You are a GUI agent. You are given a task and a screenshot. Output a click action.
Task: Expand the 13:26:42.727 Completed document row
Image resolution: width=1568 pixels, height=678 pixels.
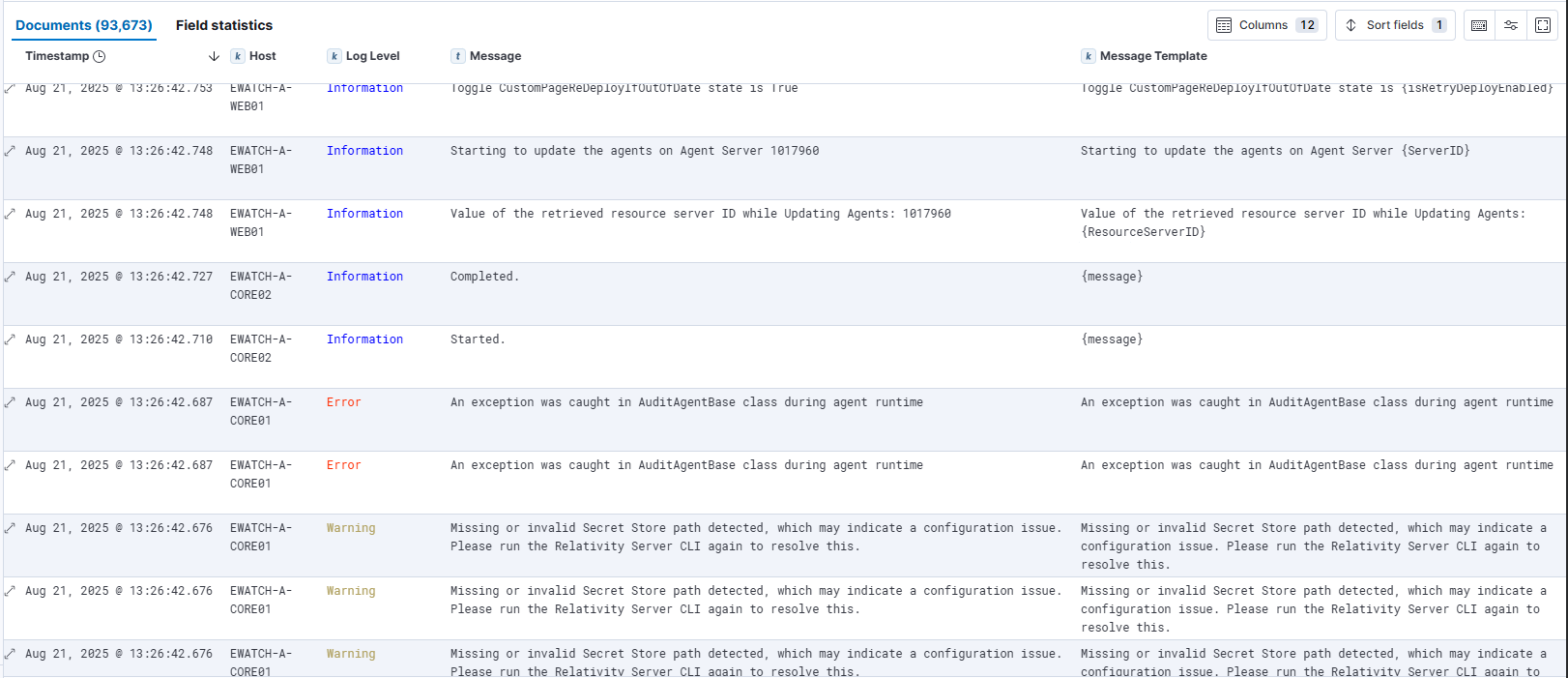pyautogui.click(x=11, y=277)
